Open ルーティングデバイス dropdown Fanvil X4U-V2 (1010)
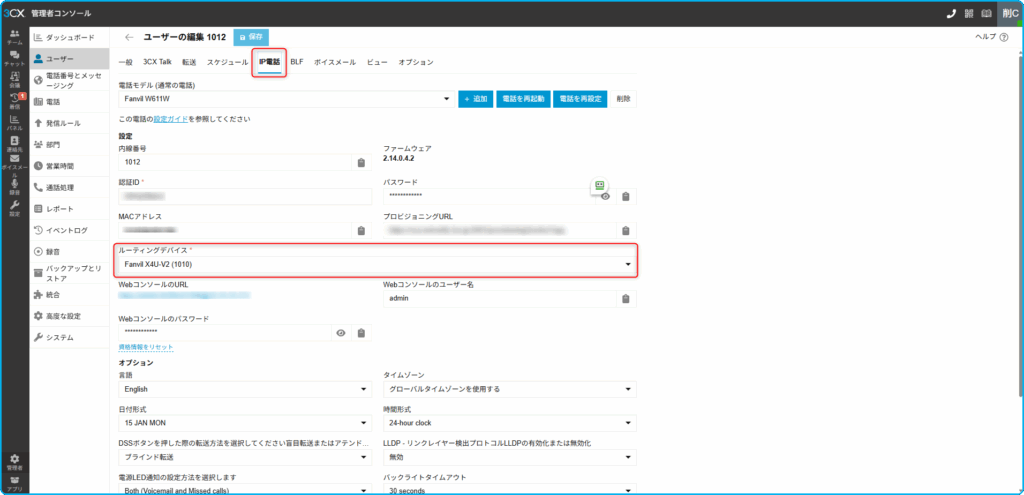 377,264
